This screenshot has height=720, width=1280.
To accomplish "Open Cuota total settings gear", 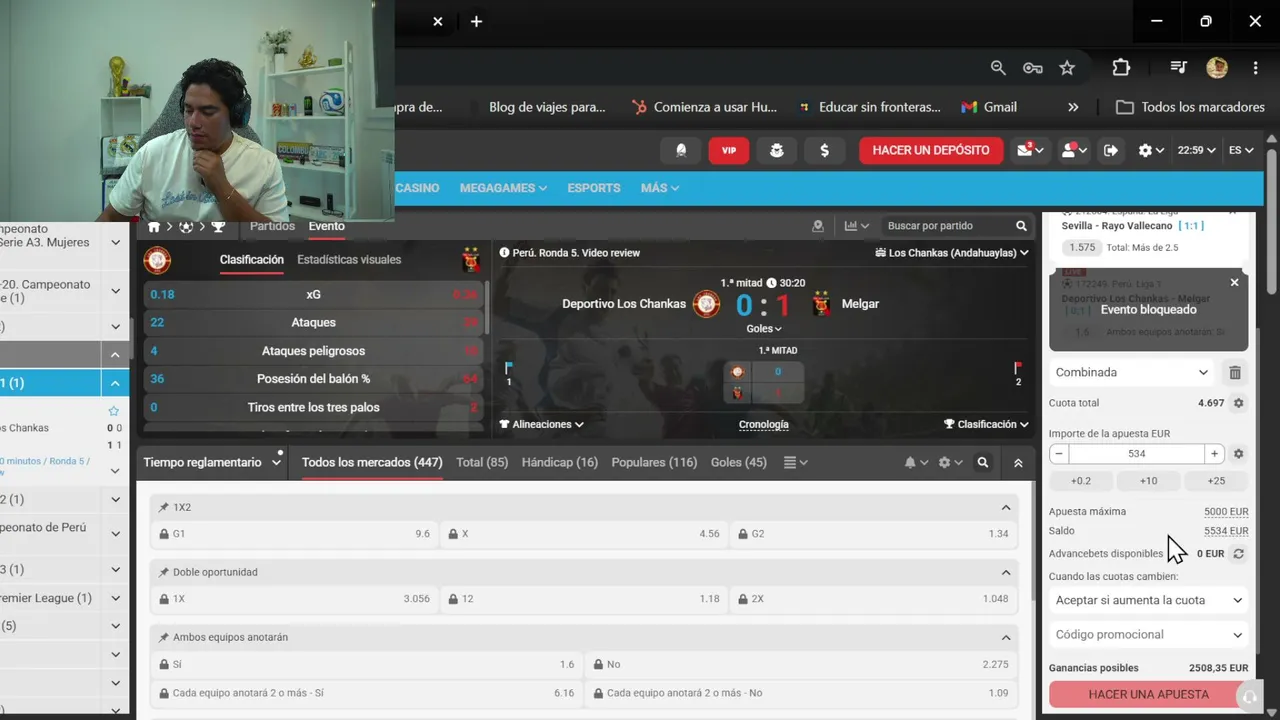I will [1238, 403].
